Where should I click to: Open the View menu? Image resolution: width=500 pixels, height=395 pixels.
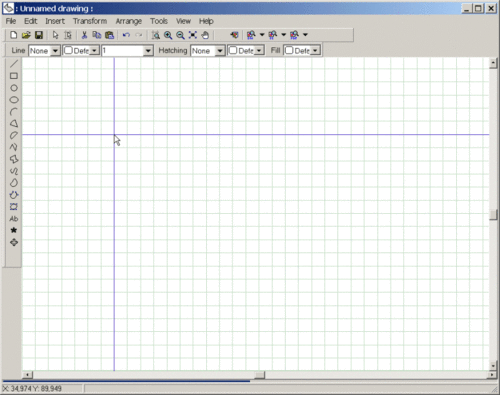point(183,21)
